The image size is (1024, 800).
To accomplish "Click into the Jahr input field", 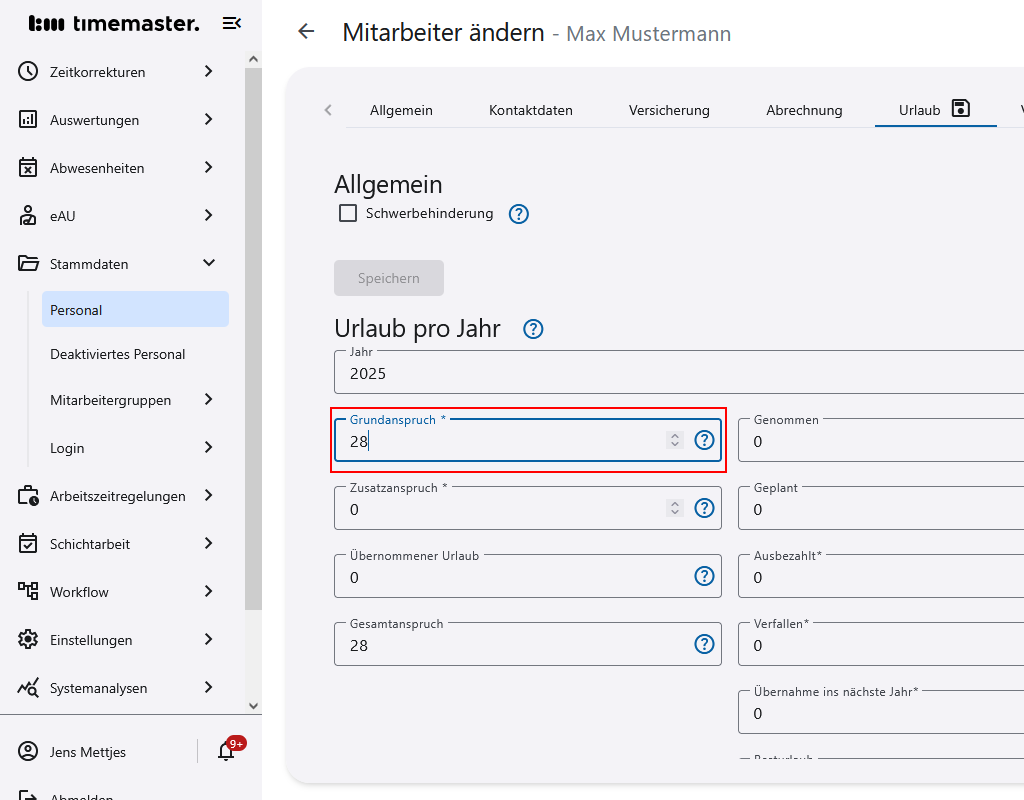I will point(680,374).
